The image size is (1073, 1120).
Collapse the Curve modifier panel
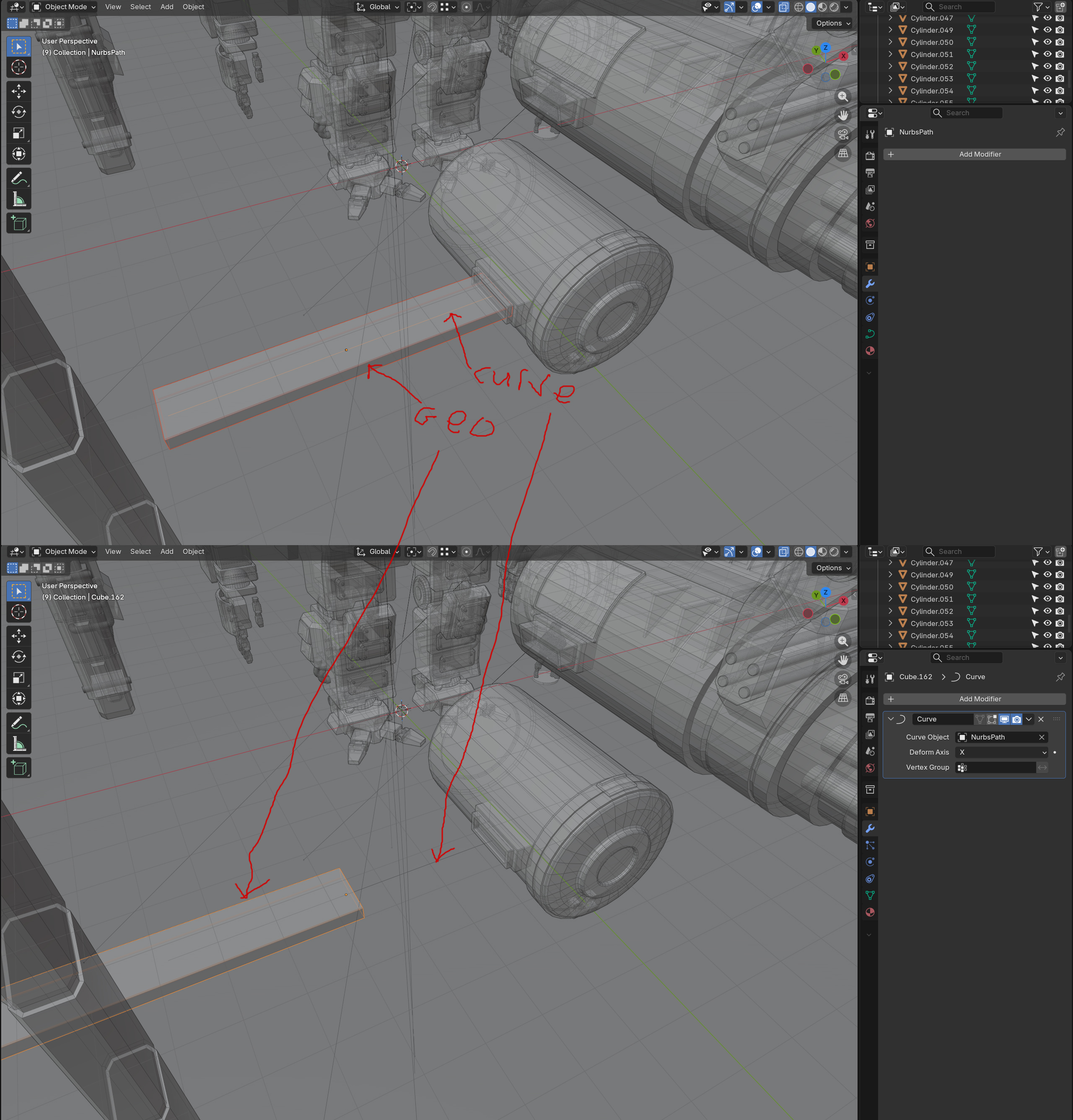[891, 719]
